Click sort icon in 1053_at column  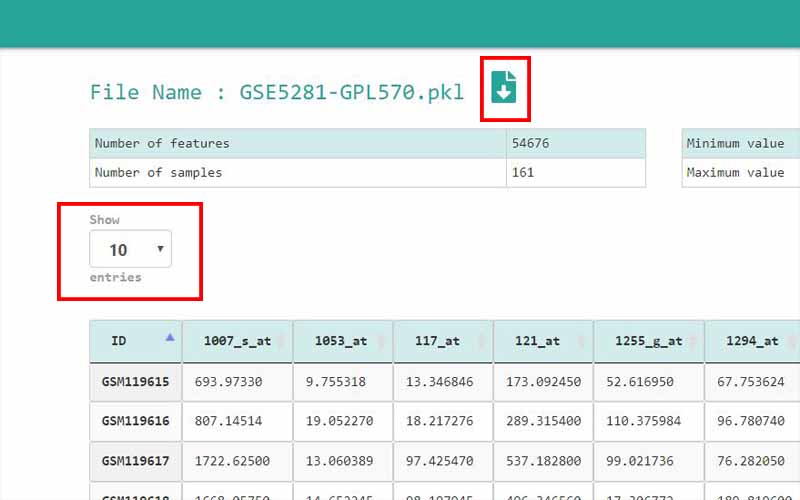(x=381, y=341)
